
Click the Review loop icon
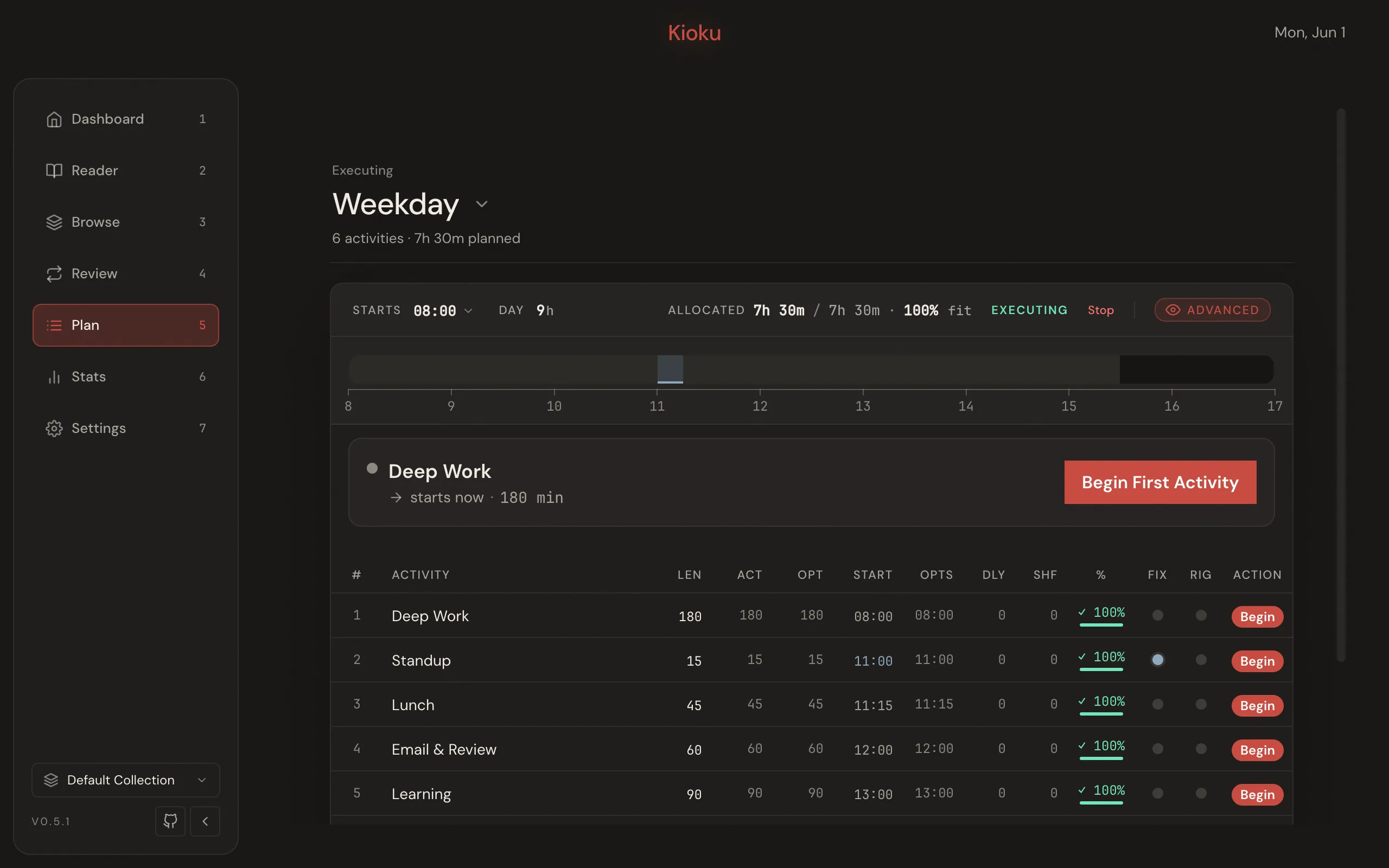[x=54, y=274]
